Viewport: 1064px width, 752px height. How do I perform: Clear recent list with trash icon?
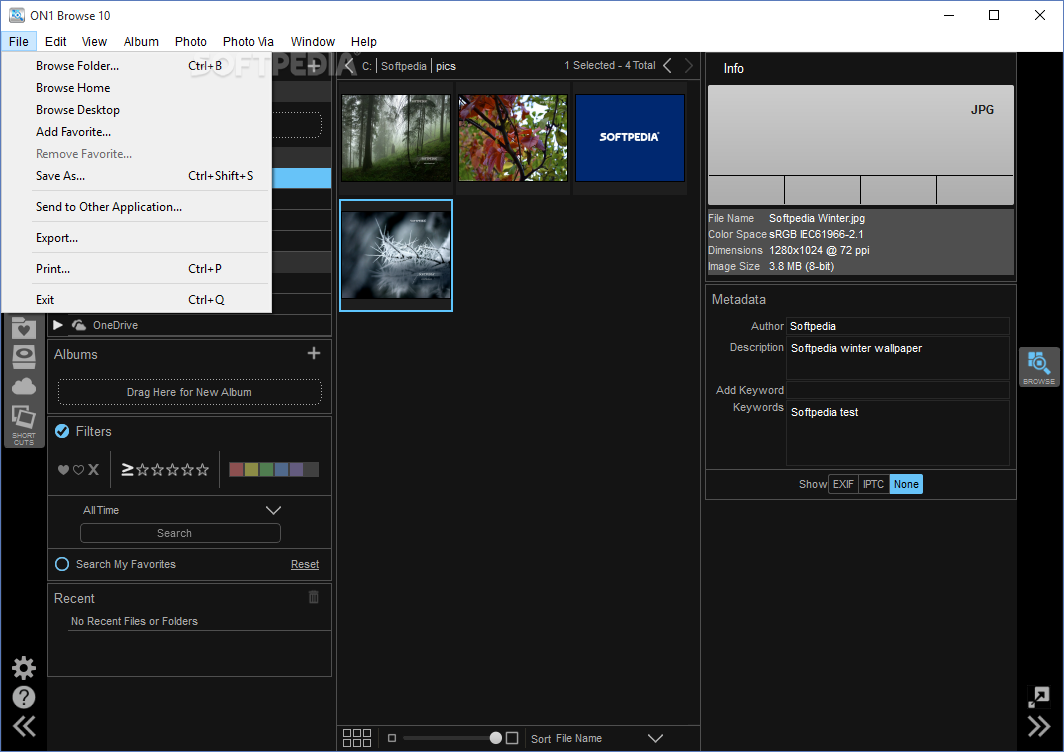coord(314,597)
